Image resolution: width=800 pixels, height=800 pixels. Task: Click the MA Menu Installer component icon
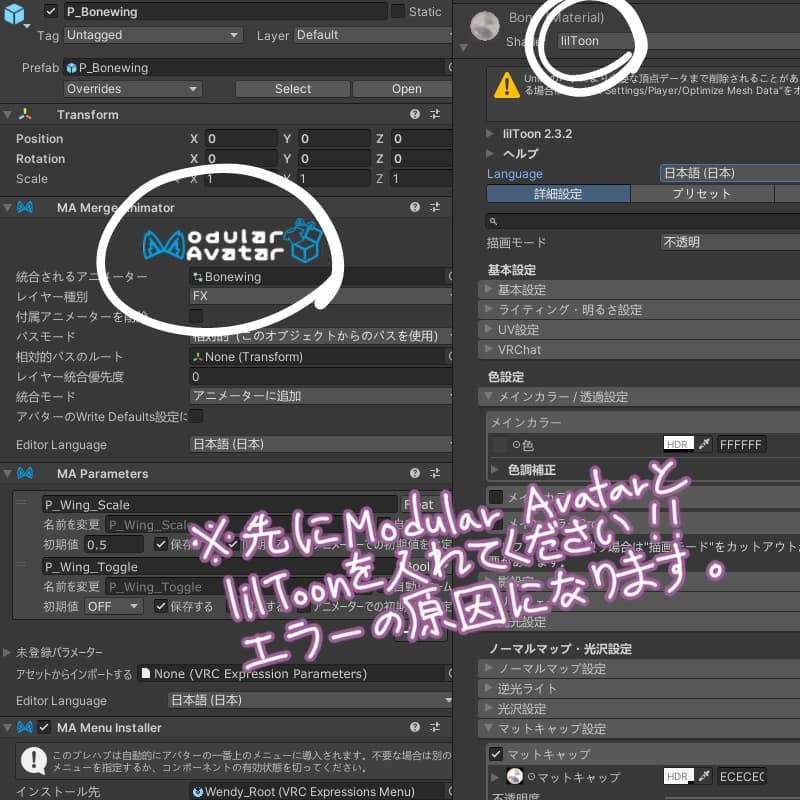(x=25, y=727)
